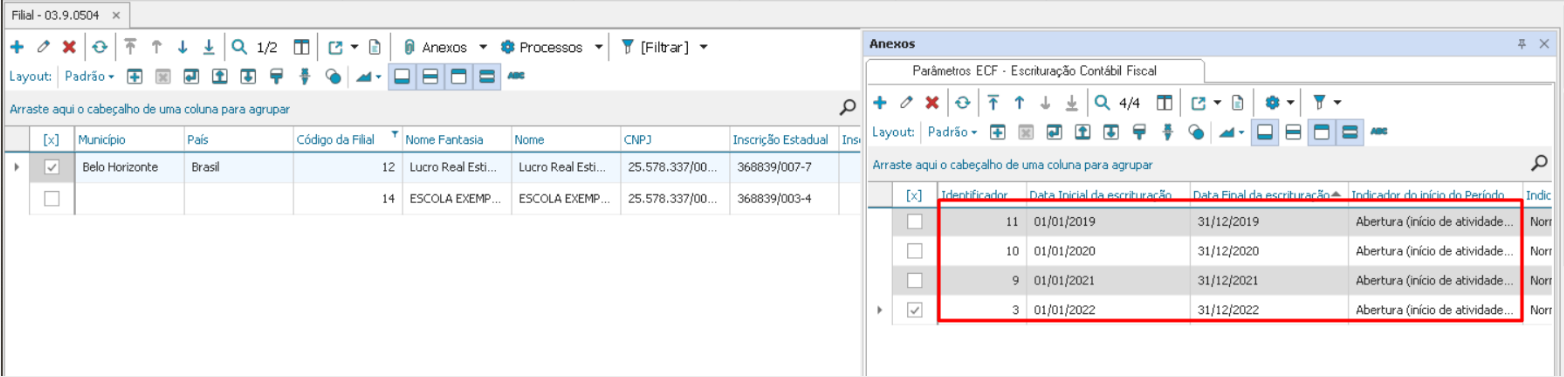This screenshot has height=377, width=1564.
Task: Delete the selected Filial with red X icon
Action: click(69, 47)
